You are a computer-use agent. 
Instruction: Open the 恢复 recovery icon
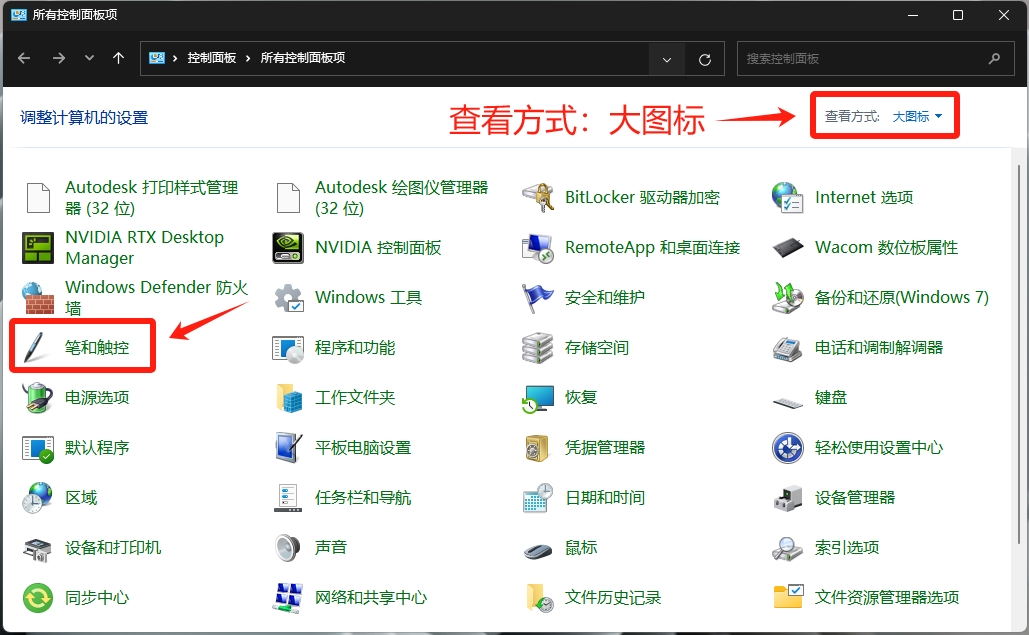pos(539,398)
